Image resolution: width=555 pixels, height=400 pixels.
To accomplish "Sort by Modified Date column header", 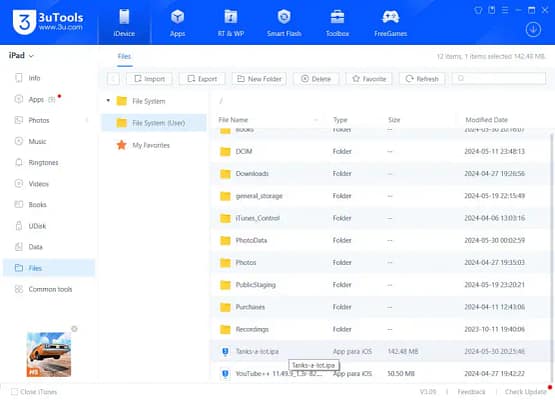I will point(486,120).
